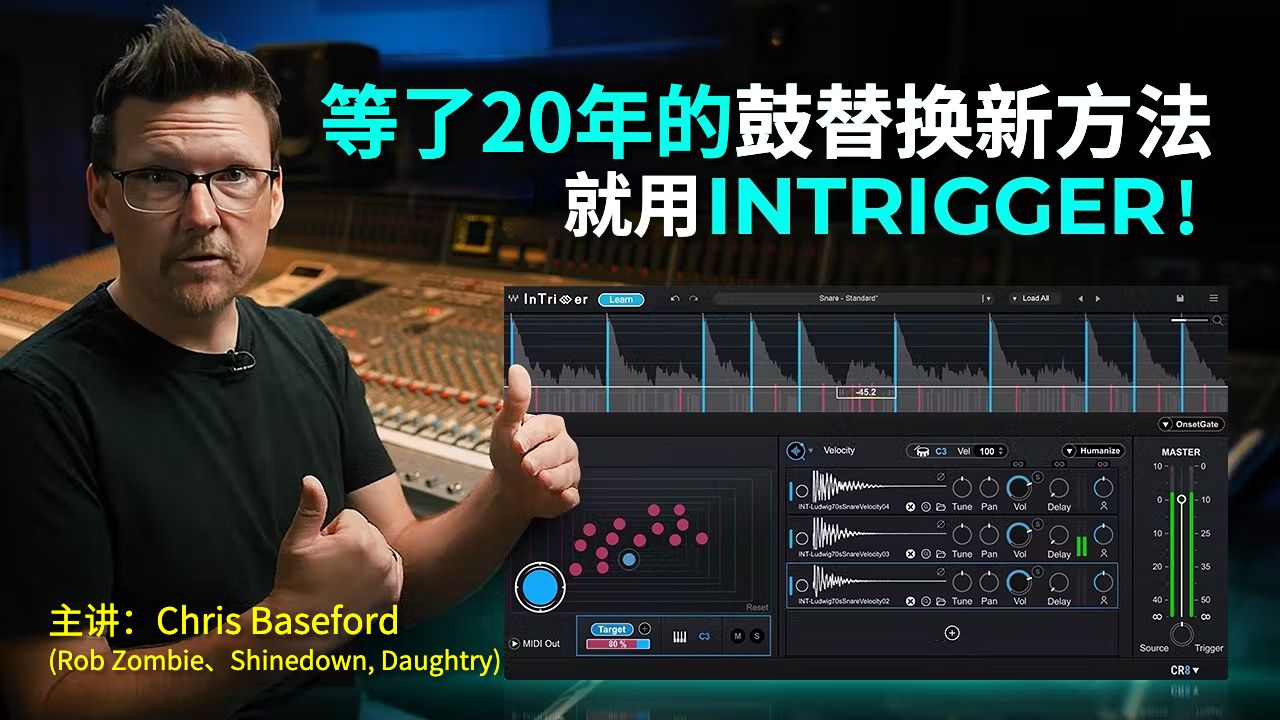Click the large blue trigger pad circle
1280x720 pixels.
point(539,587)
